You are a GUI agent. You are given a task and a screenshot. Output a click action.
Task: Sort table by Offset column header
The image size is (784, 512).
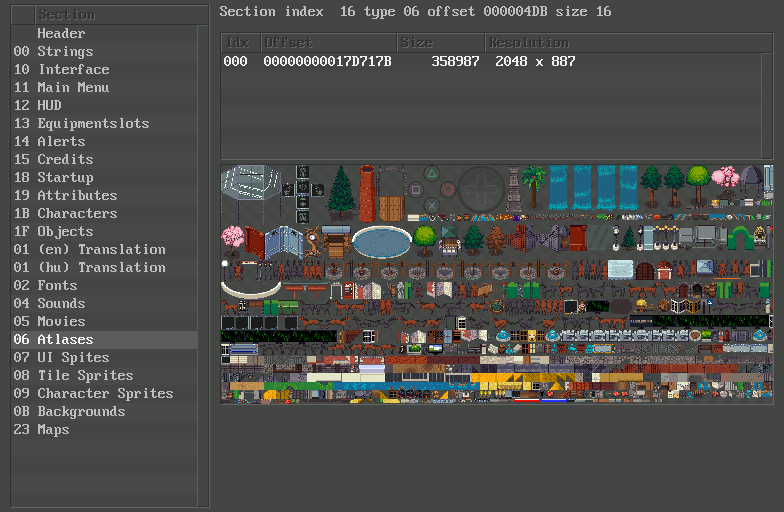329,43
